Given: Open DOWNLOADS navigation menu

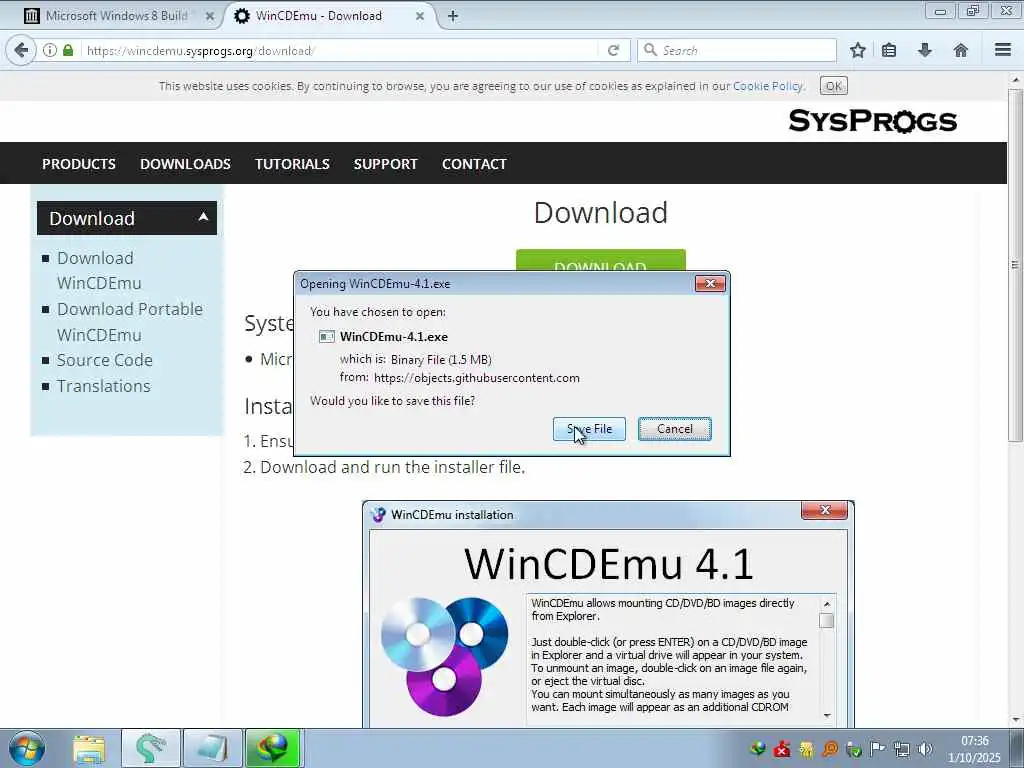Looking at the screenshot, I should pos(185,164).
